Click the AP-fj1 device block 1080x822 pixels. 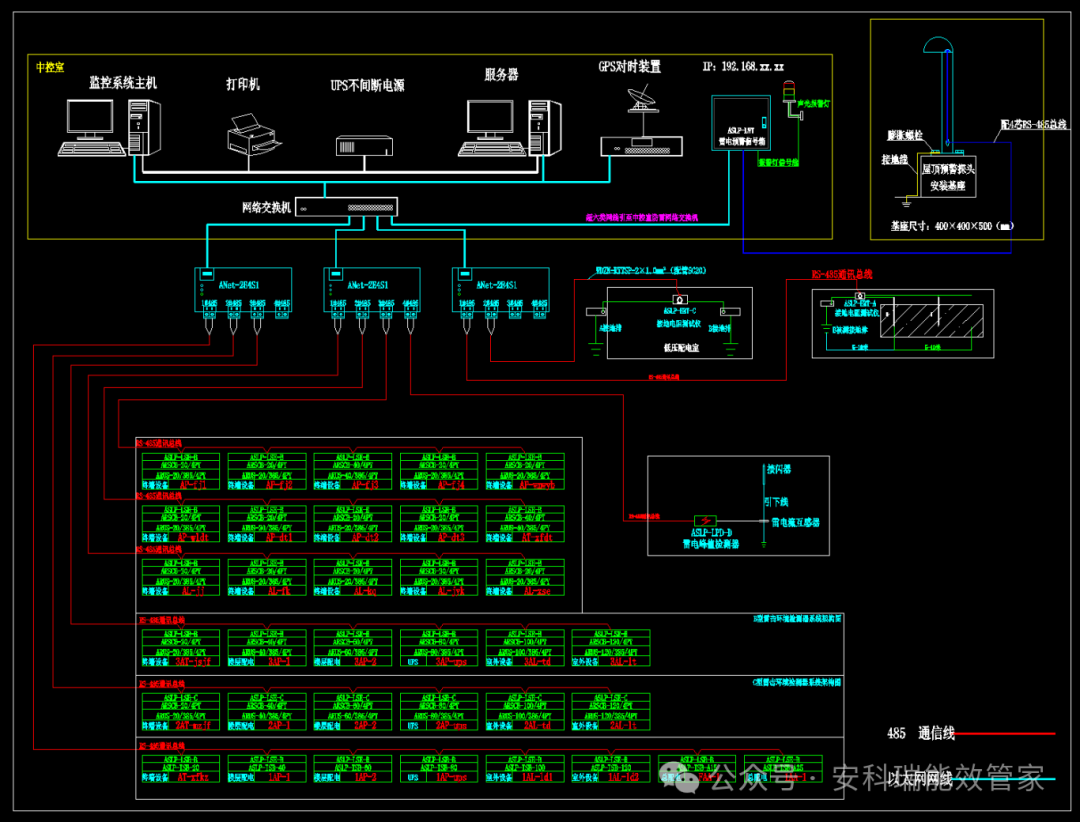tap(180, 471)
